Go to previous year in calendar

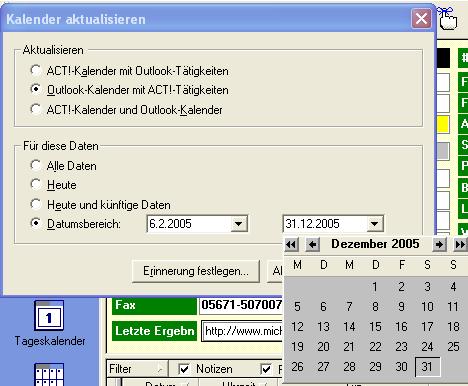pyautogui.click(x=292, y=245)
